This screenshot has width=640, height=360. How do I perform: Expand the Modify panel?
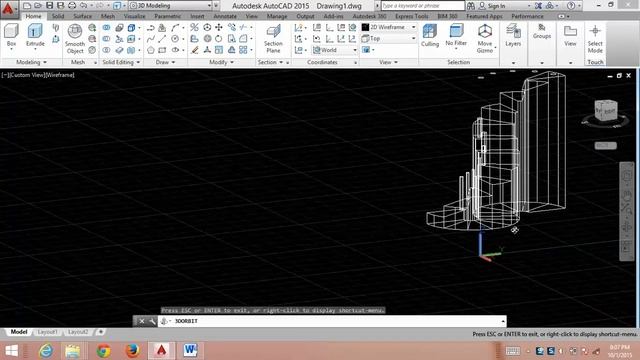tap(221, 62)
